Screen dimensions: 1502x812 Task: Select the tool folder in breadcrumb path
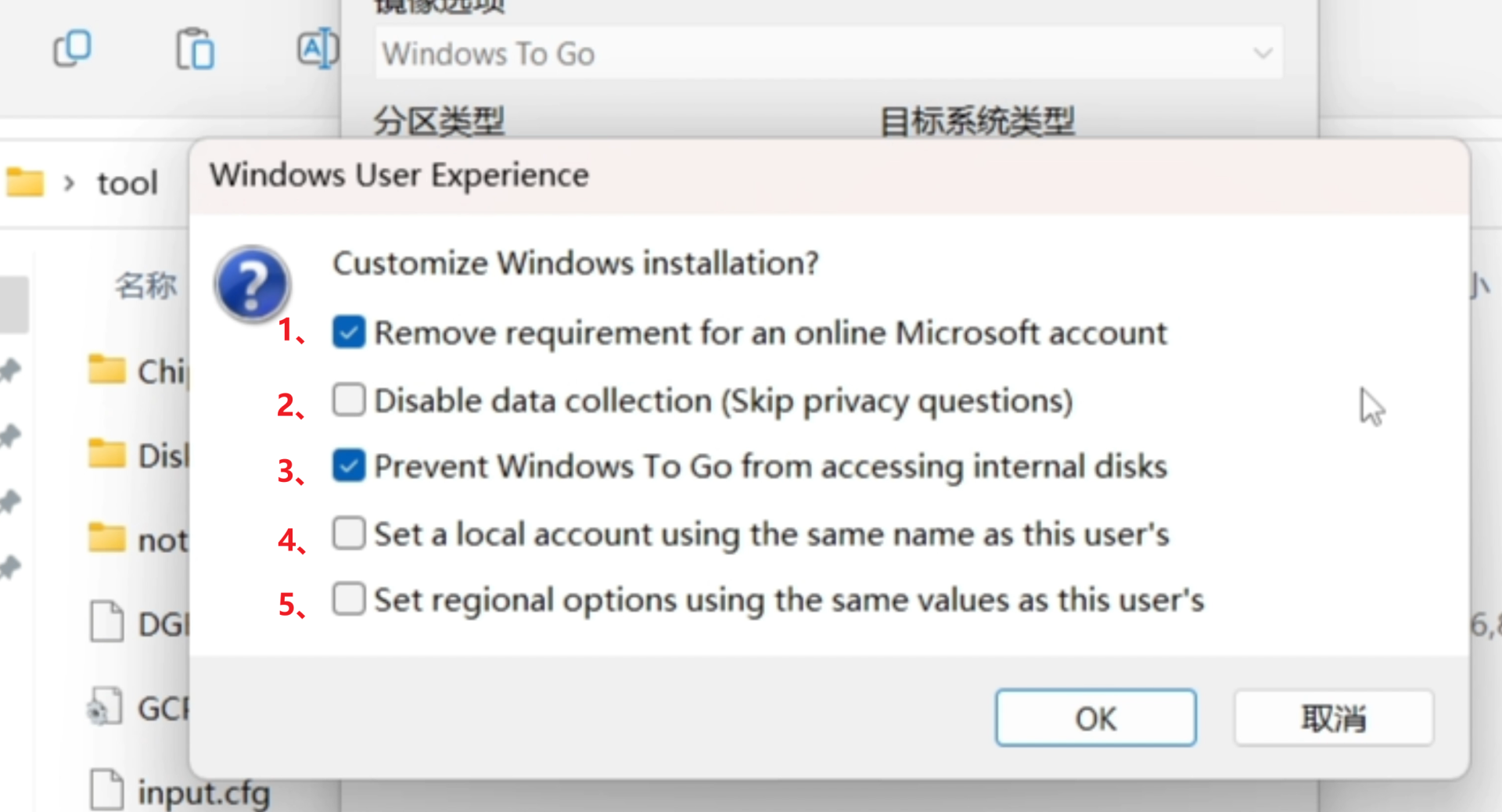click(x=128, y=183)
